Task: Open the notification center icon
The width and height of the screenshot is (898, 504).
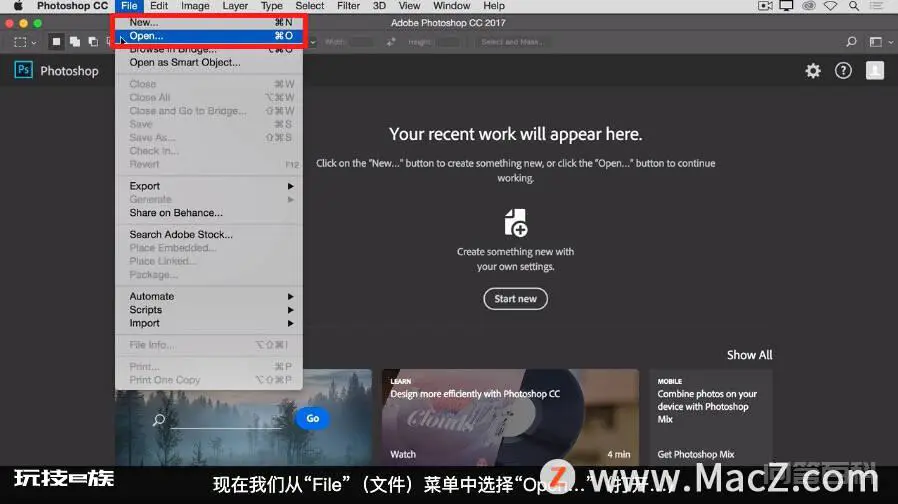Action: [876, 6]
